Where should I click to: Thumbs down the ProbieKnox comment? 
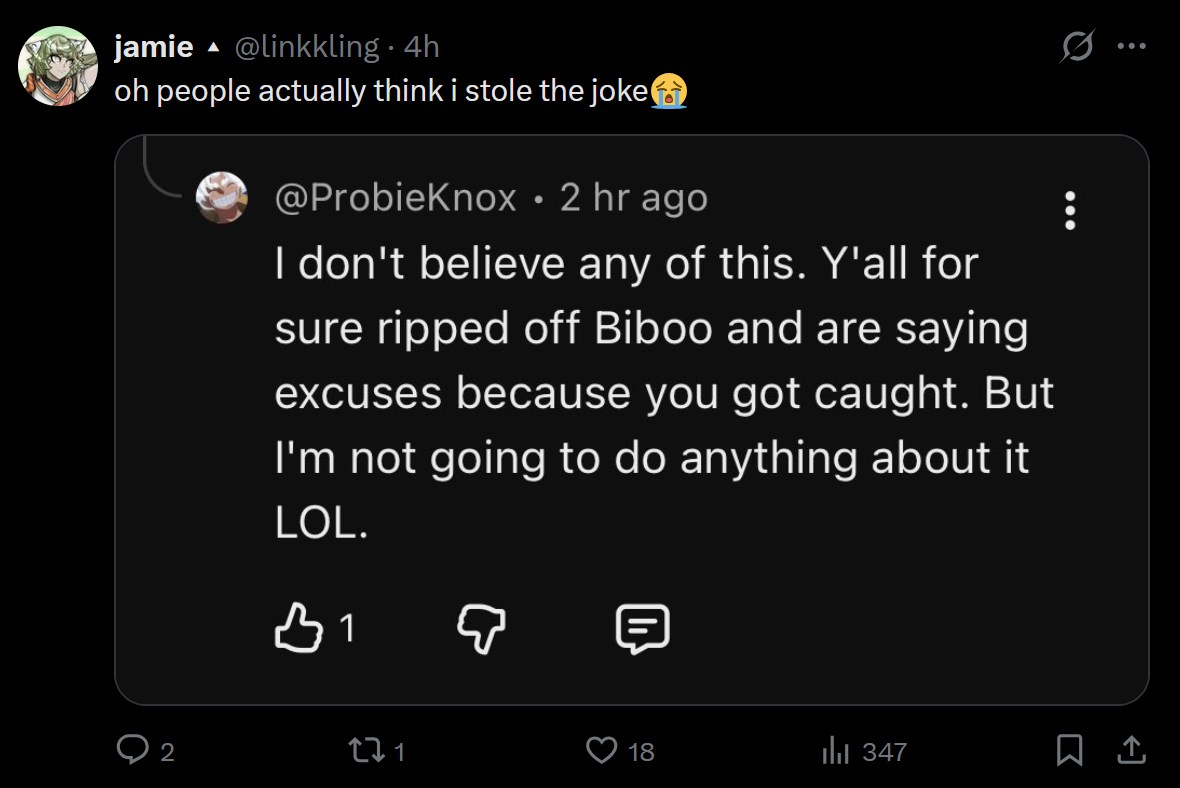tap(481, 628)
